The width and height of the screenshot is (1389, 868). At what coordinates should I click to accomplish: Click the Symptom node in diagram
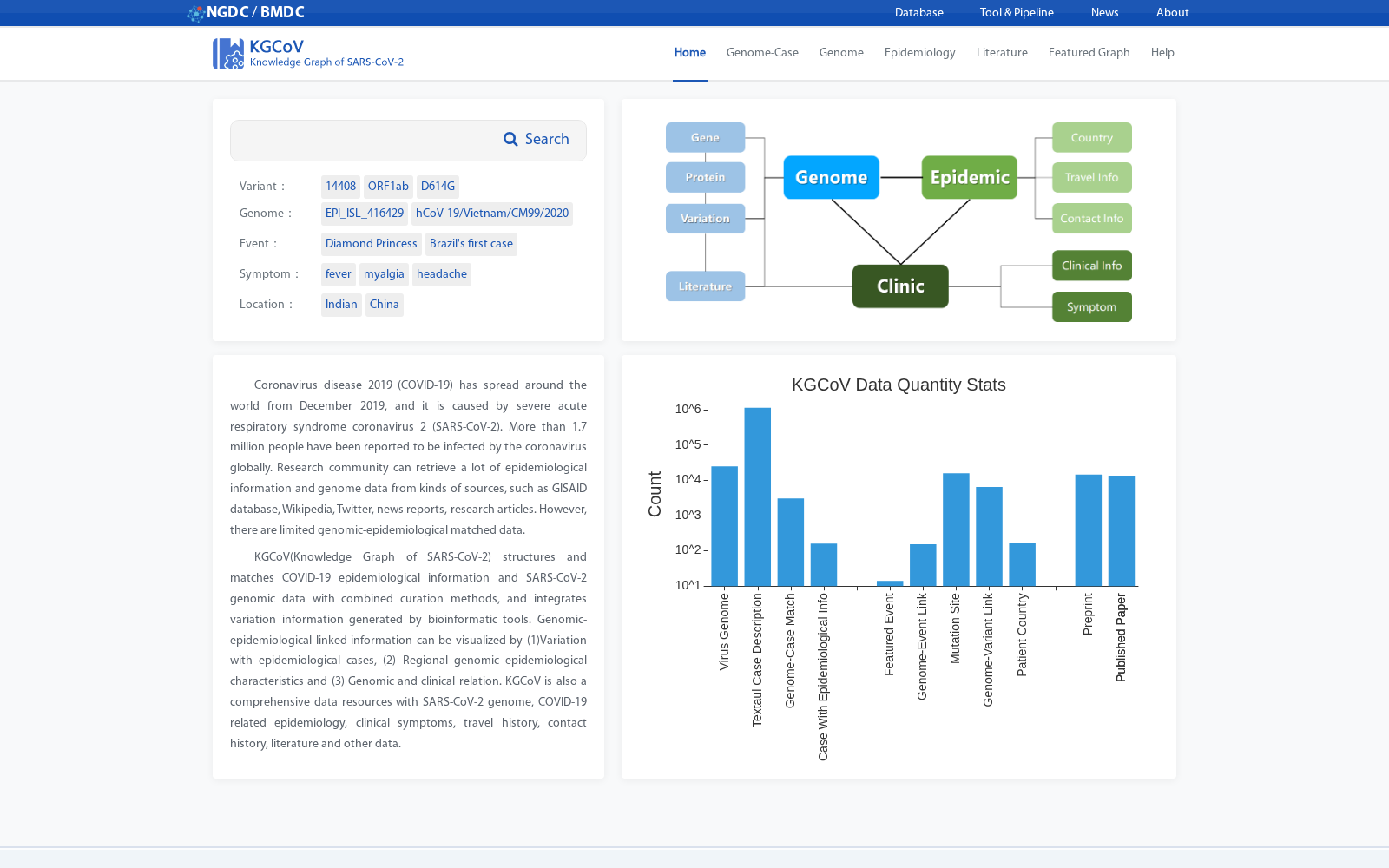click(x=1092, y=306)
